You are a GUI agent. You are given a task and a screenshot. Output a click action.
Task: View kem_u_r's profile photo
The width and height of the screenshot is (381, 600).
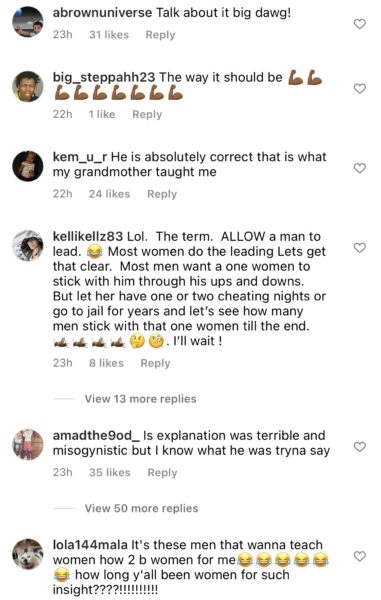[28, 166]
